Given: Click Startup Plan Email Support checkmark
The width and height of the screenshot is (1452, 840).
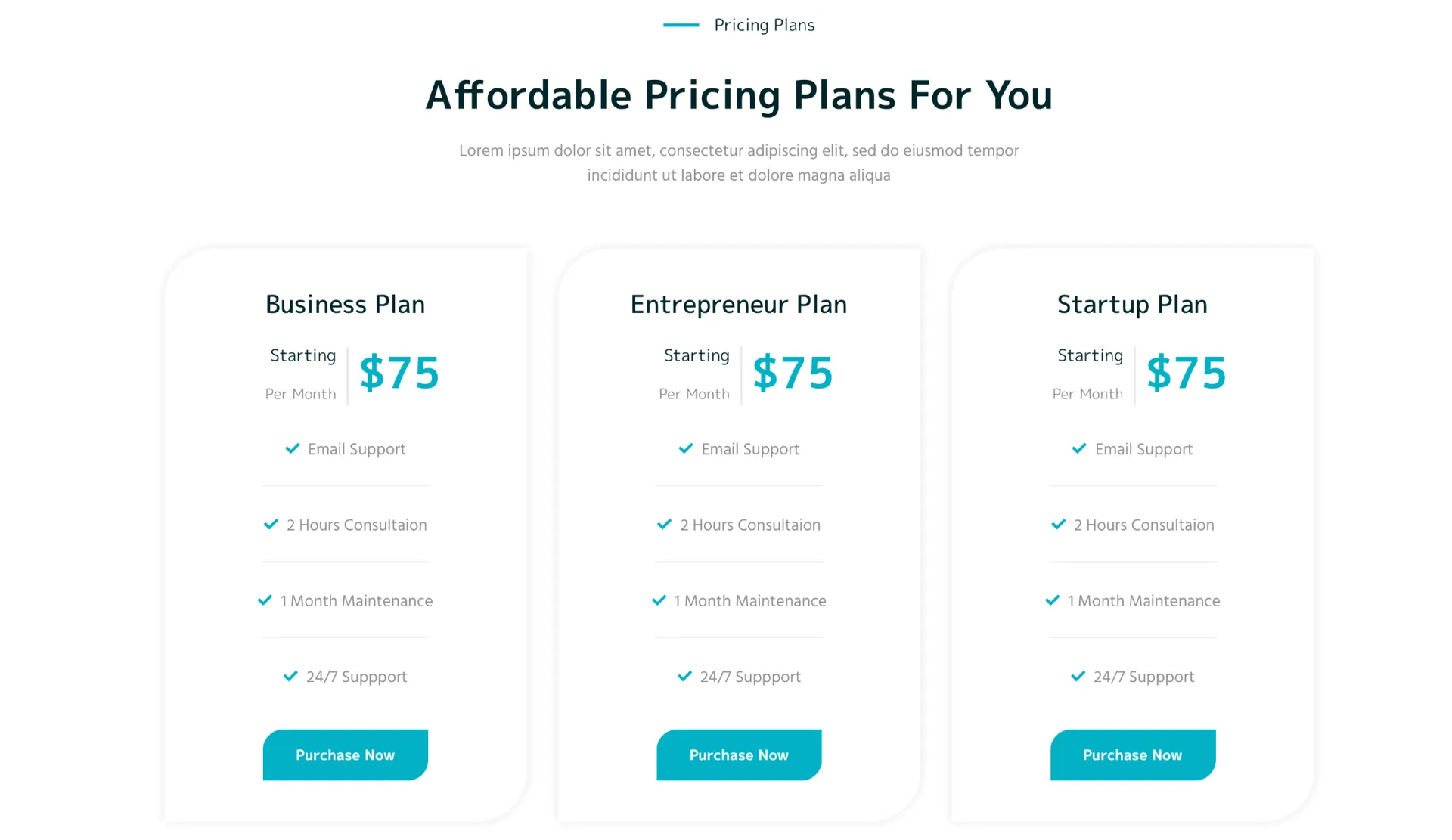Looking at the screenshot, I should click(1079, 449).
